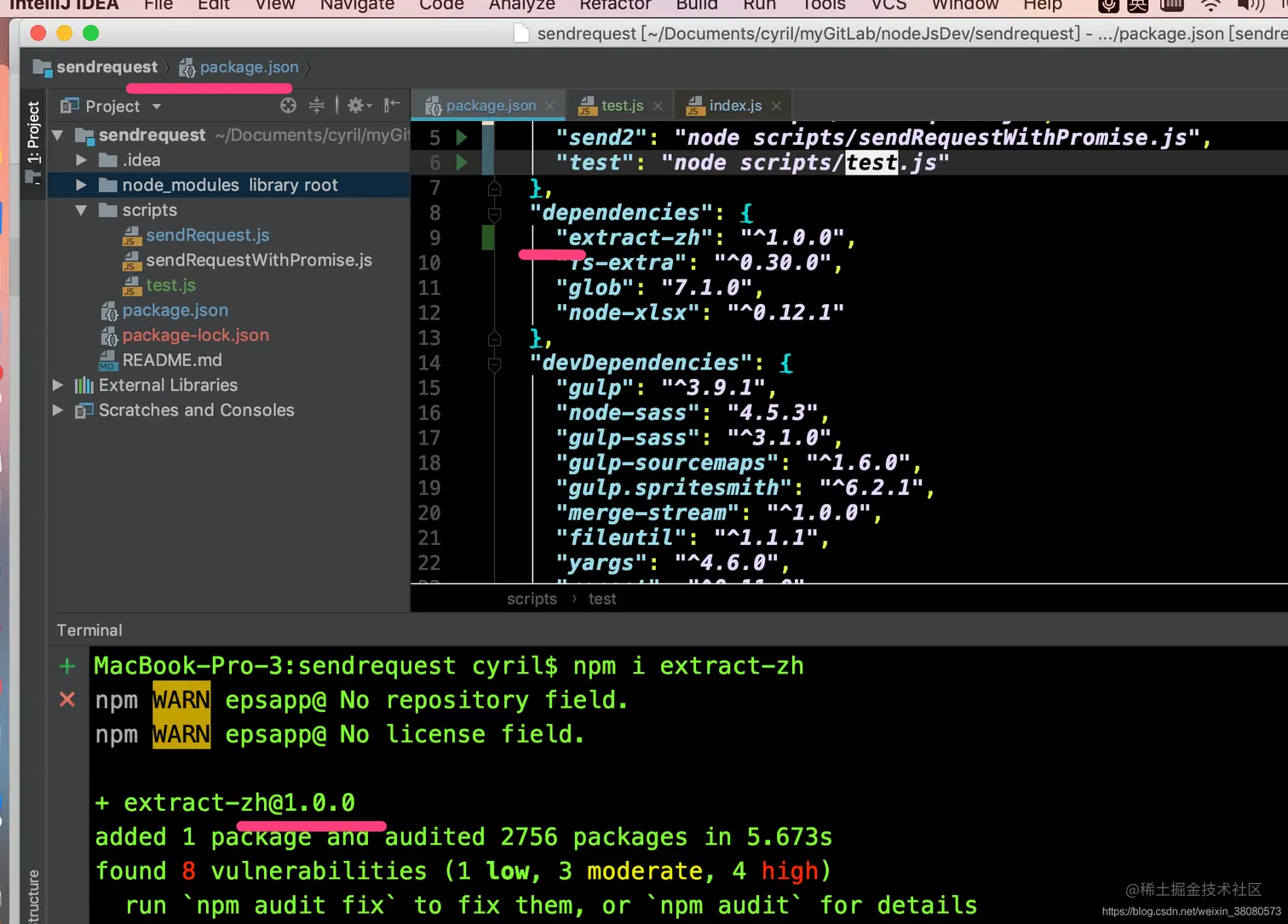The height and width of the screenshot is (924, 1288).
Task: Select sendRequest.js in project tree
Action: click(x=207, y=235)
